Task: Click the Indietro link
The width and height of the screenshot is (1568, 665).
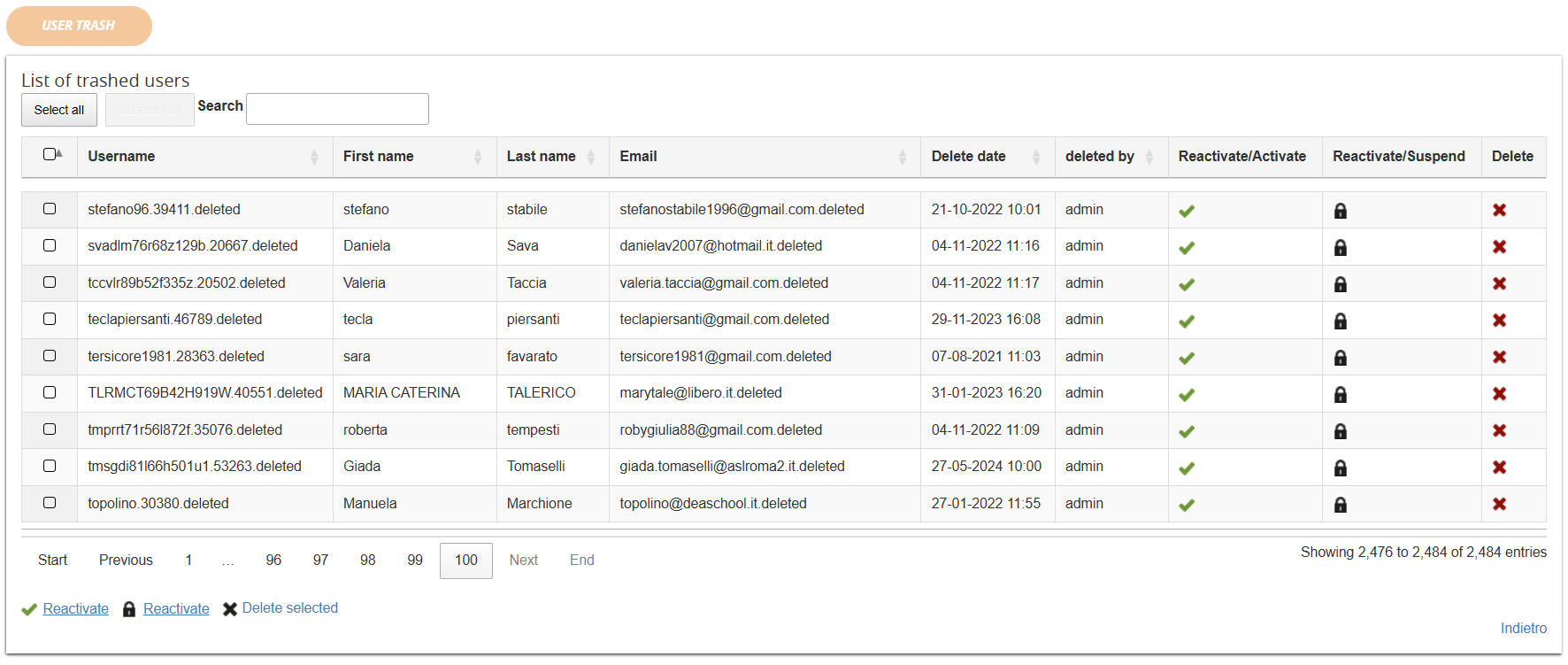Action: pyautogui.click(x=1523, y=629)
